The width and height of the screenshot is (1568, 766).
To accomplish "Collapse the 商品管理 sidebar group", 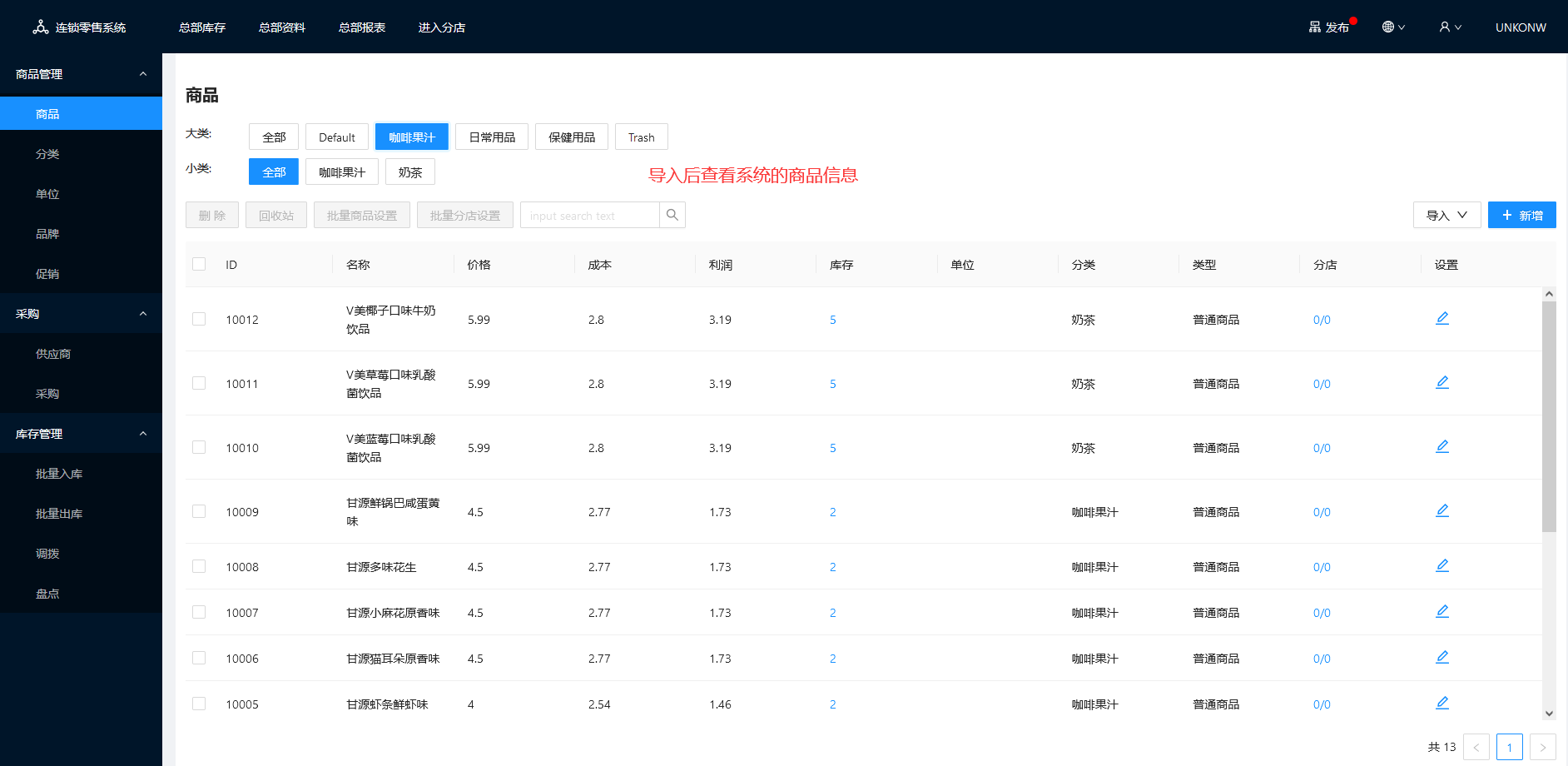I will coord(81,74).
